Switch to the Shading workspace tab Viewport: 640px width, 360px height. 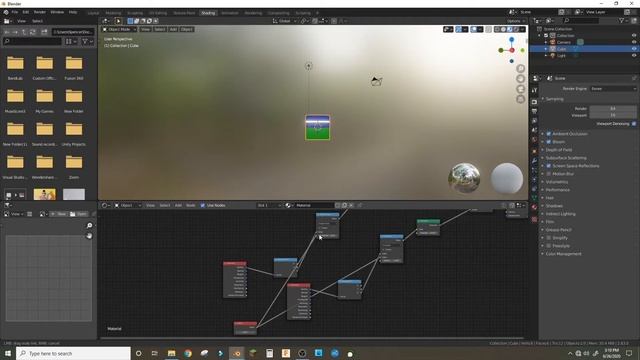pos(208,13)
